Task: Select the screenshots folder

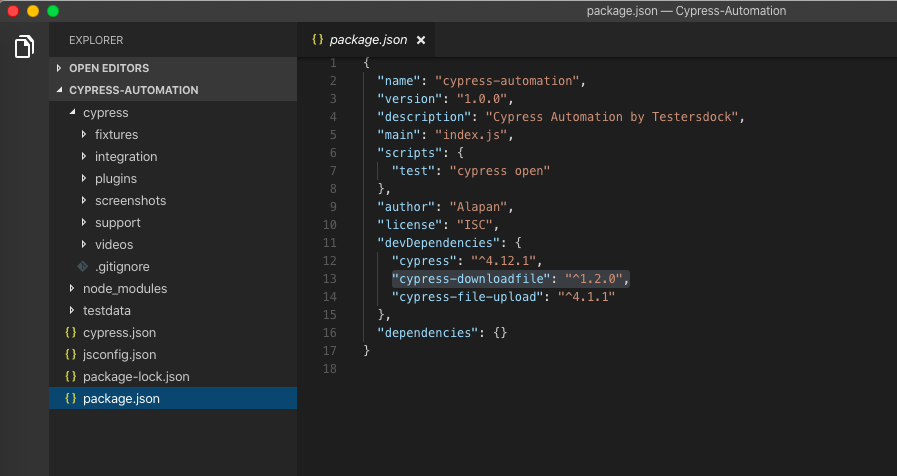Action: [x=173, y=200]
